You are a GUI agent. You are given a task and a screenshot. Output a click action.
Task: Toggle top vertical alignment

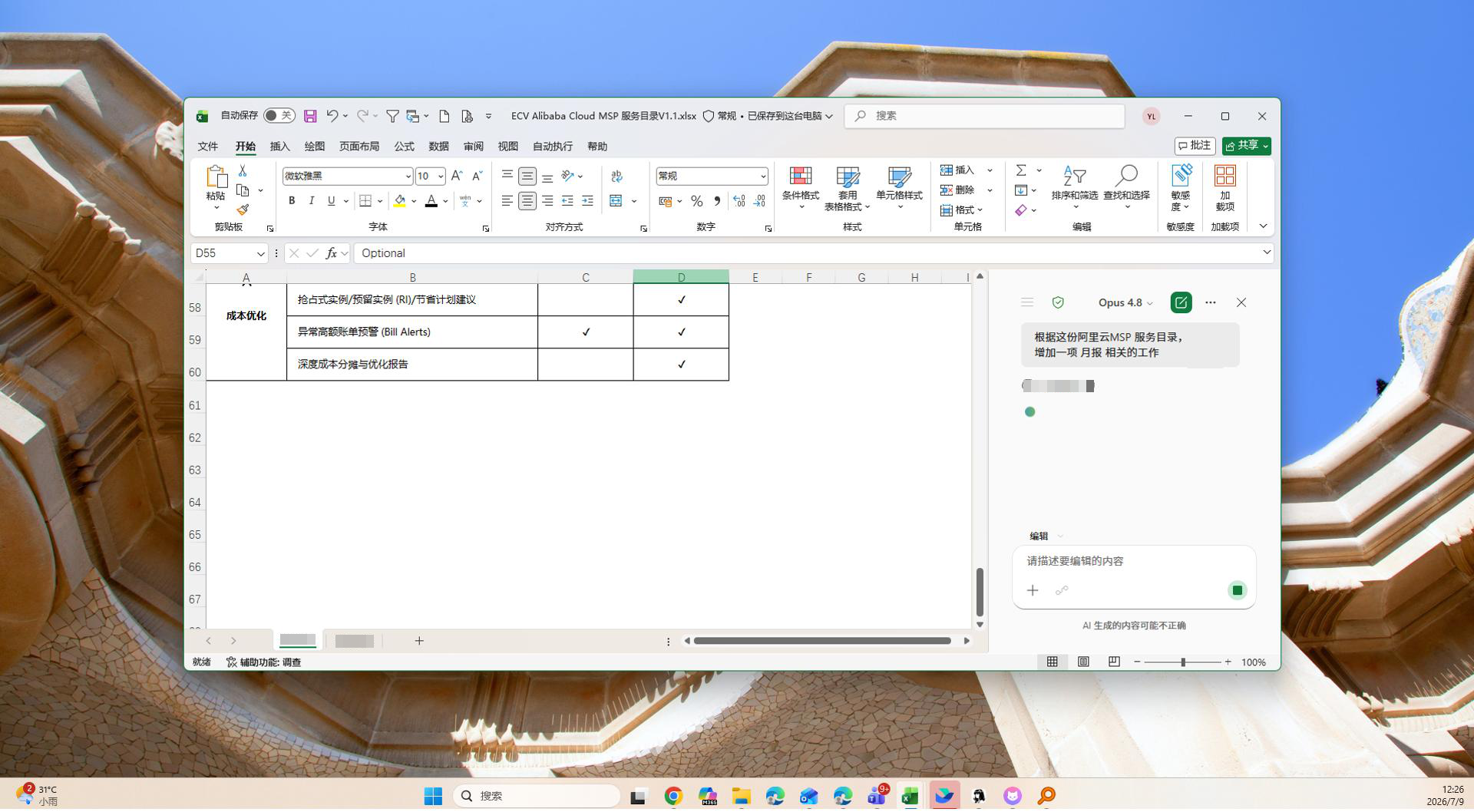[507, 176]
